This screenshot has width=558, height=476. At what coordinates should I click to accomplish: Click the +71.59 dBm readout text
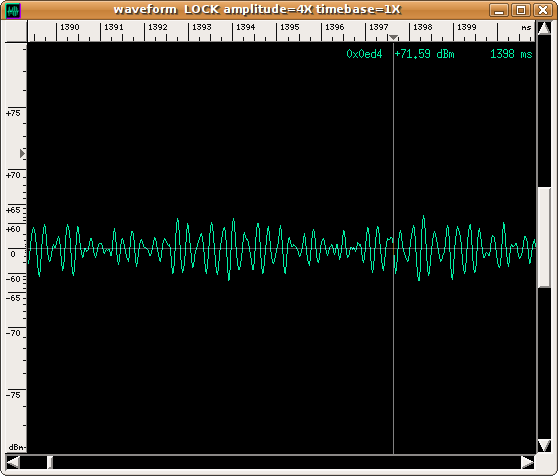[424, 54]
